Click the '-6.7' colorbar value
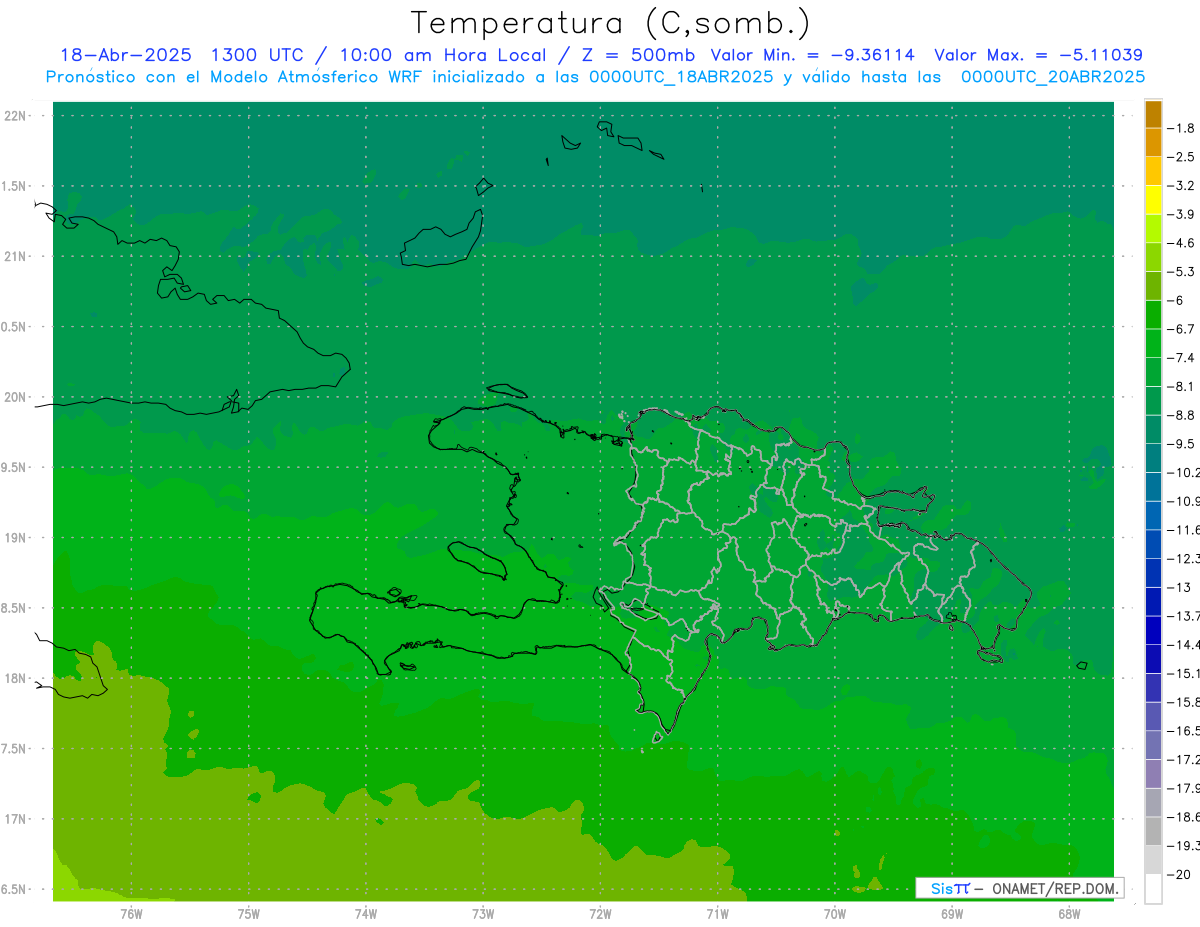Image resolution: width=1200 pixels, height=927 pixels. (1182, 328)
